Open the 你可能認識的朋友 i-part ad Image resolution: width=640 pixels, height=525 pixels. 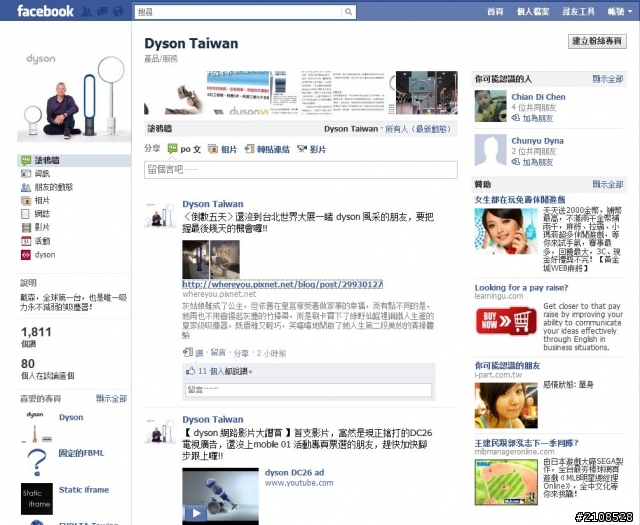(x=507, y=365)
